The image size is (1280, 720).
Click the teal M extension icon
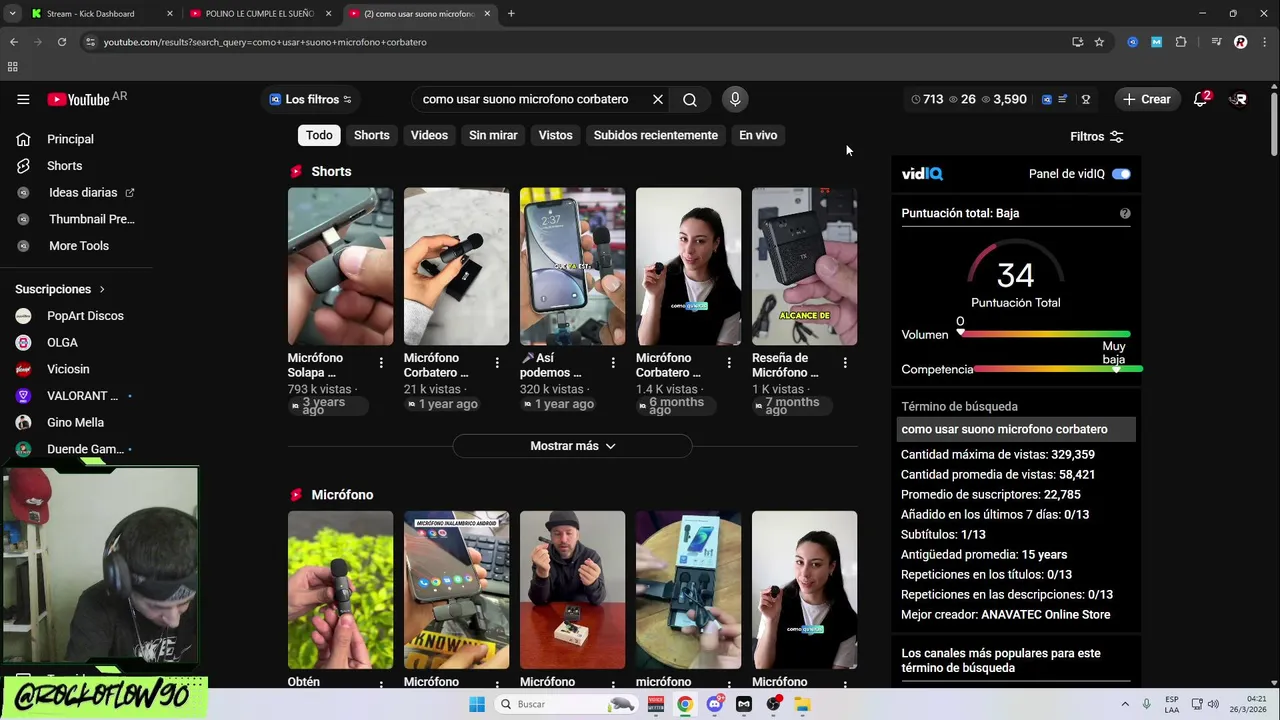coord(1156,42)
